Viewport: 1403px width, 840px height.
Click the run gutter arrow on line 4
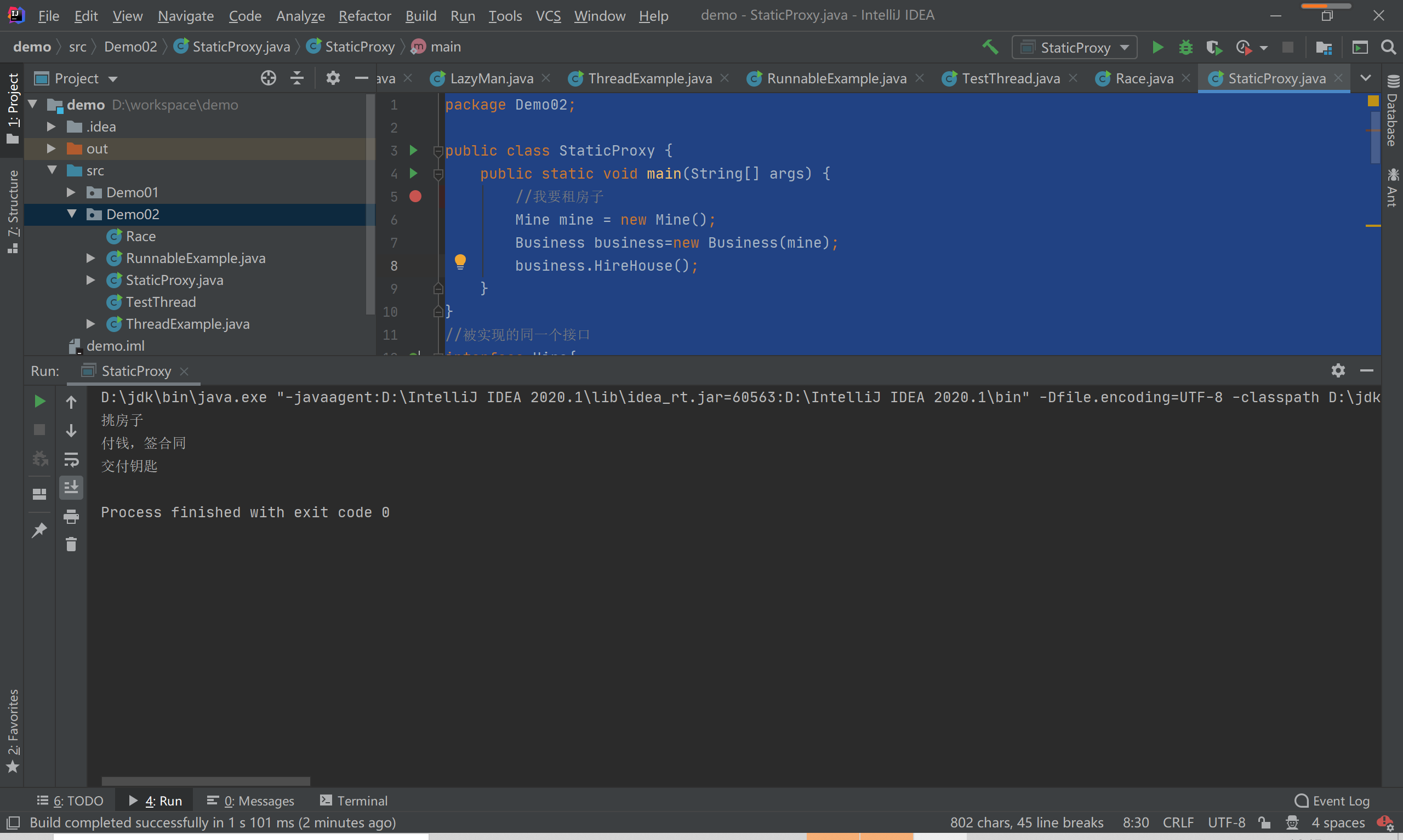[414, 173]
